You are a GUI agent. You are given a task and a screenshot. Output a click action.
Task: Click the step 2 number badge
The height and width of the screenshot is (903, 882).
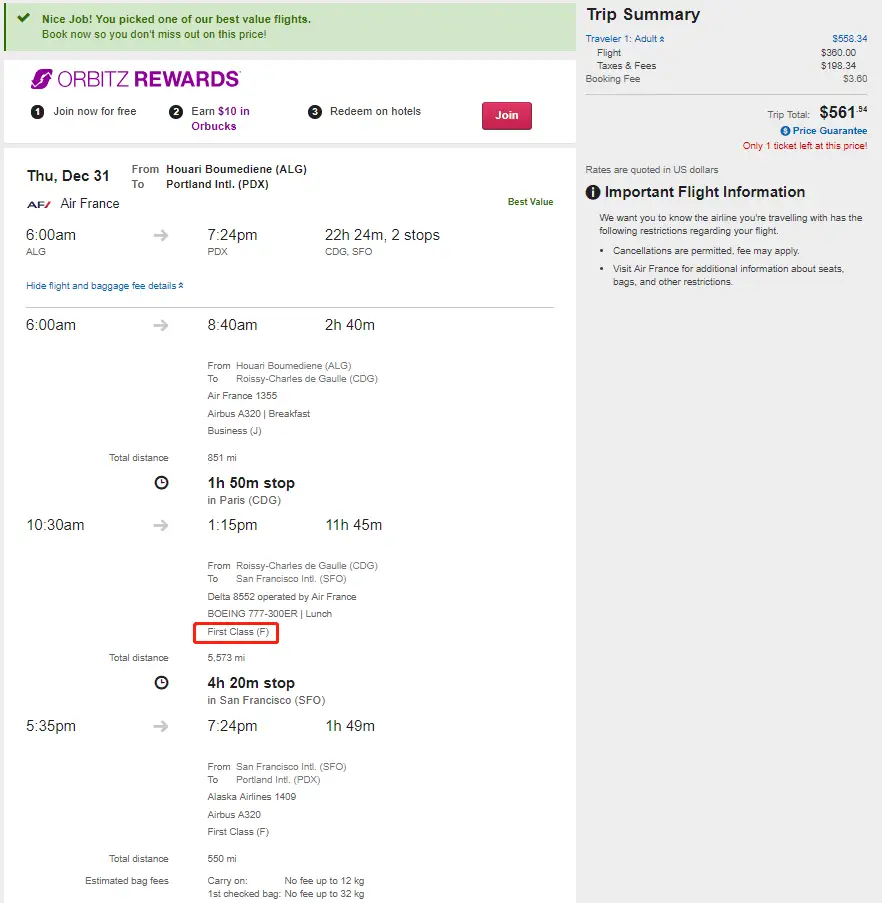pyautogui.click(x=176, y=112)
